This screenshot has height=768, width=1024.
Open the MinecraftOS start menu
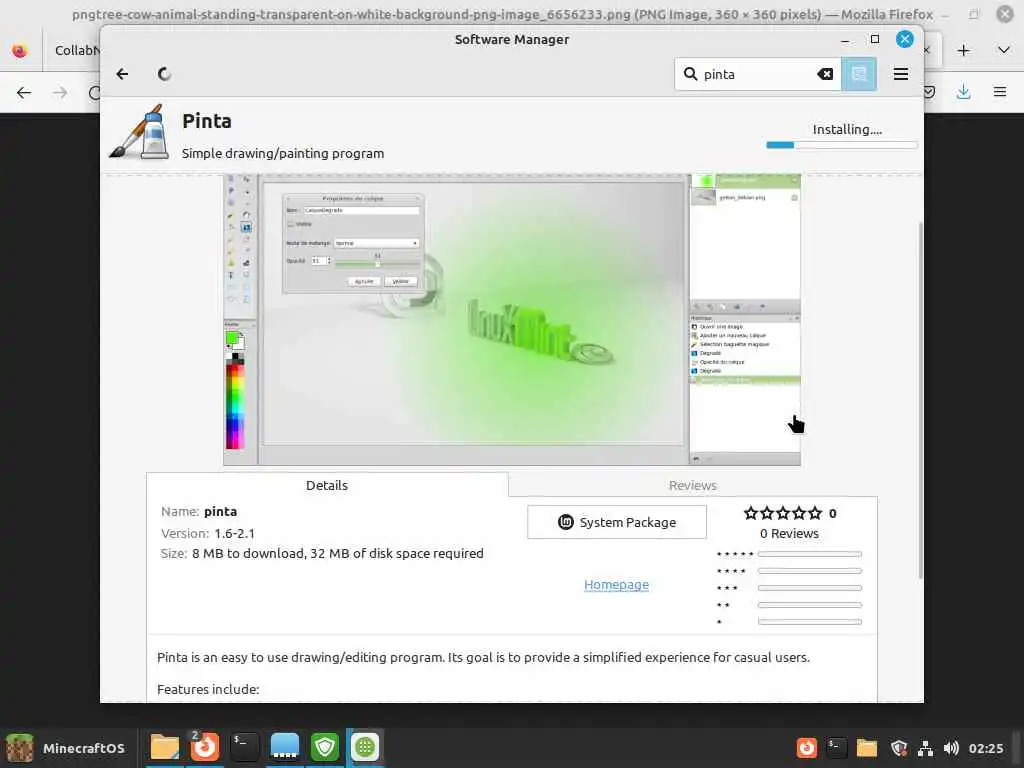pyautogui.click(x=65, y=748)
